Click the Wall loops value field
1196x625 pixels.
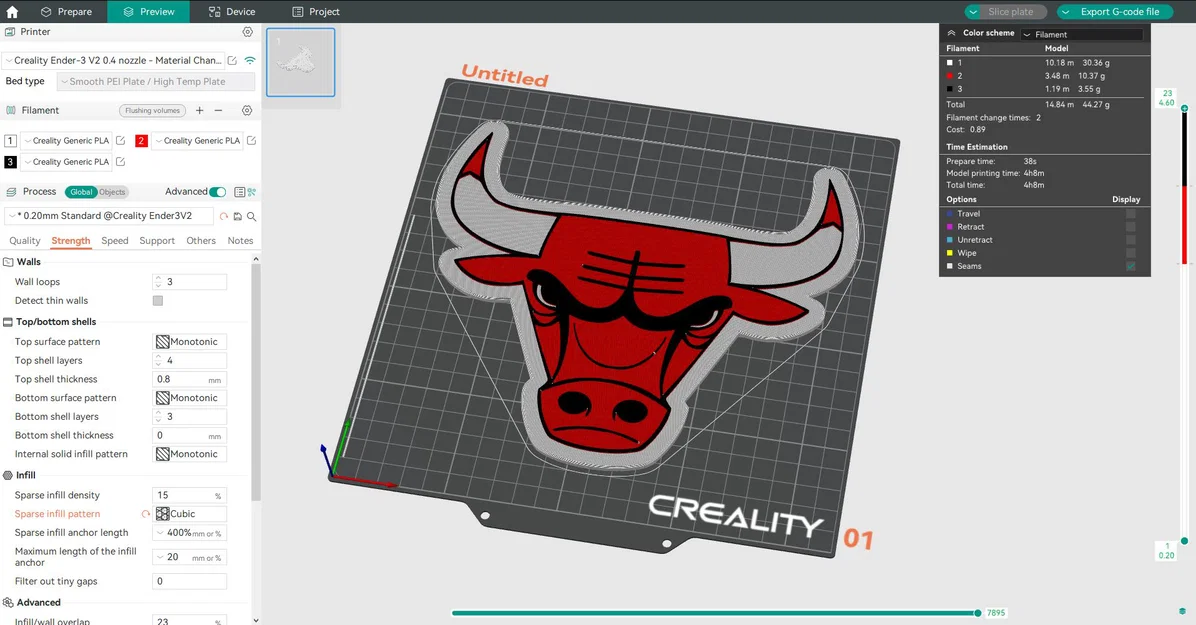pyautogui.click(x=190, y=282)
